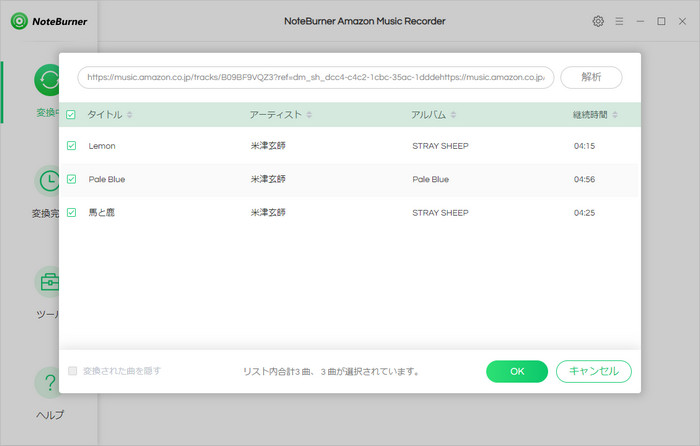Click the 解析 button
The width and height of the screenshot is (700, 446).
(x=591, y=77)
